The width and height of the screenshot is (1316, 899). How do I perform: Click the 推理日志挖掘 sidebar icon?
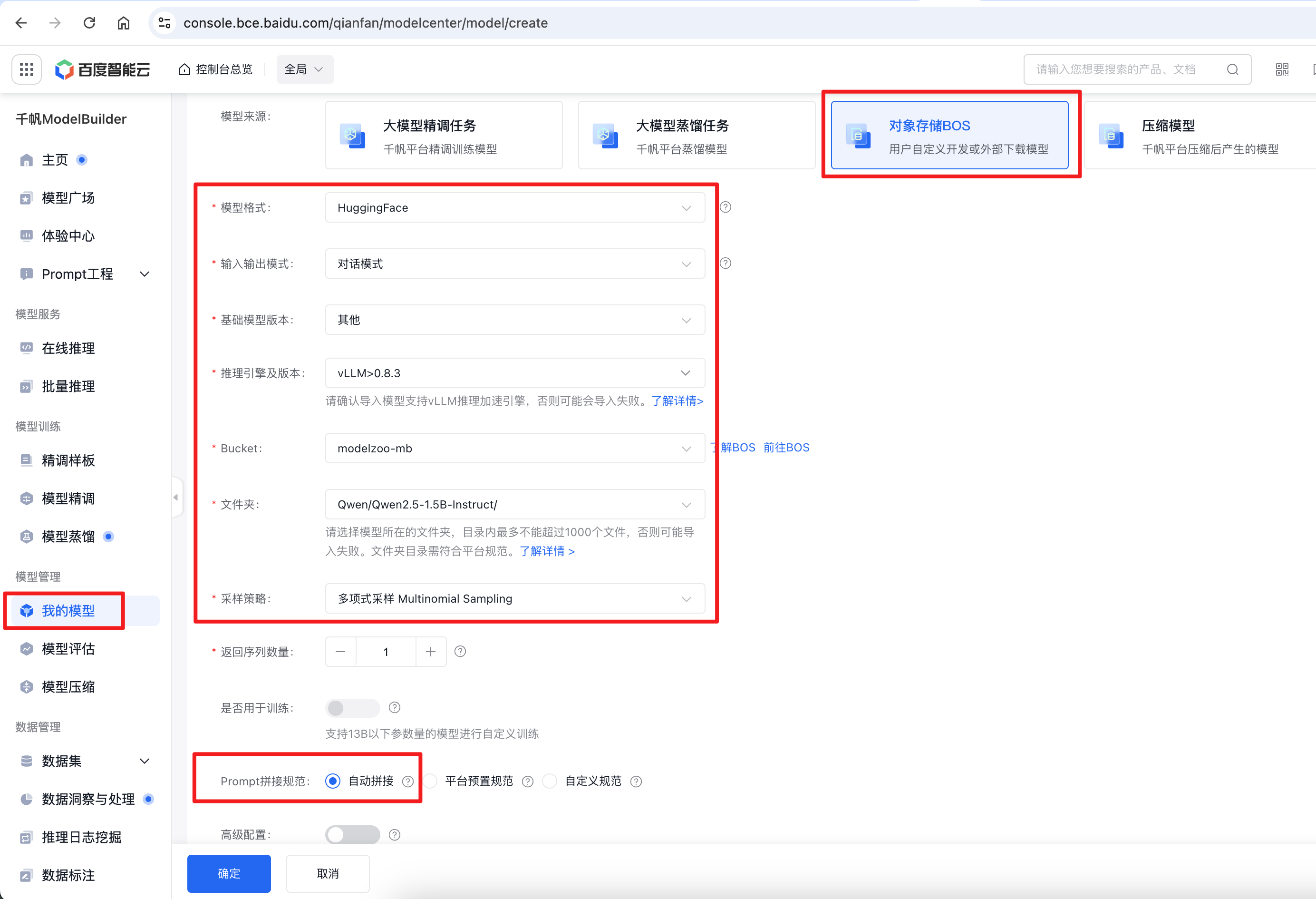point(26,837)
